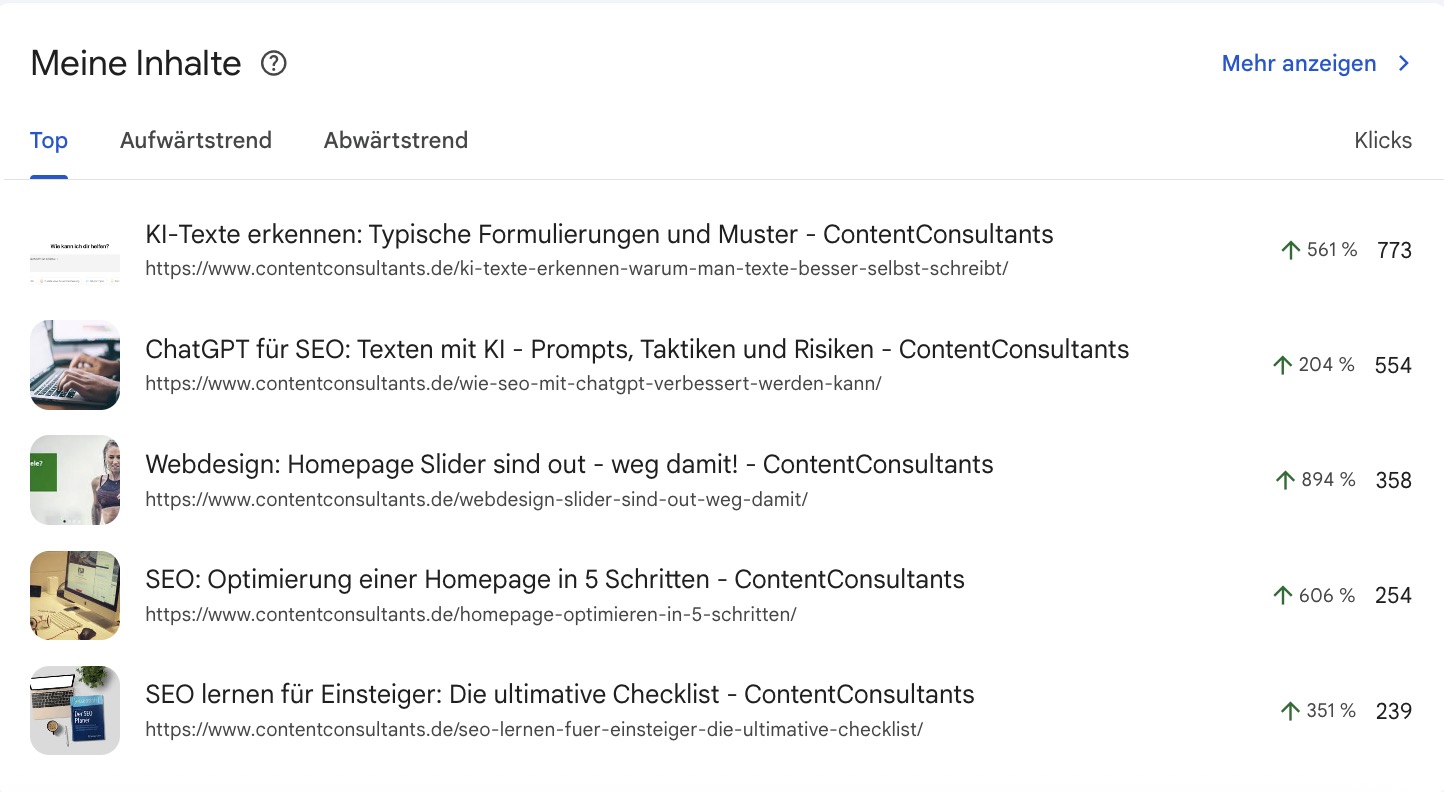Click the upward arrow next to 606 %
This screenshot has height=792, width=1444.
[1282, 595]
